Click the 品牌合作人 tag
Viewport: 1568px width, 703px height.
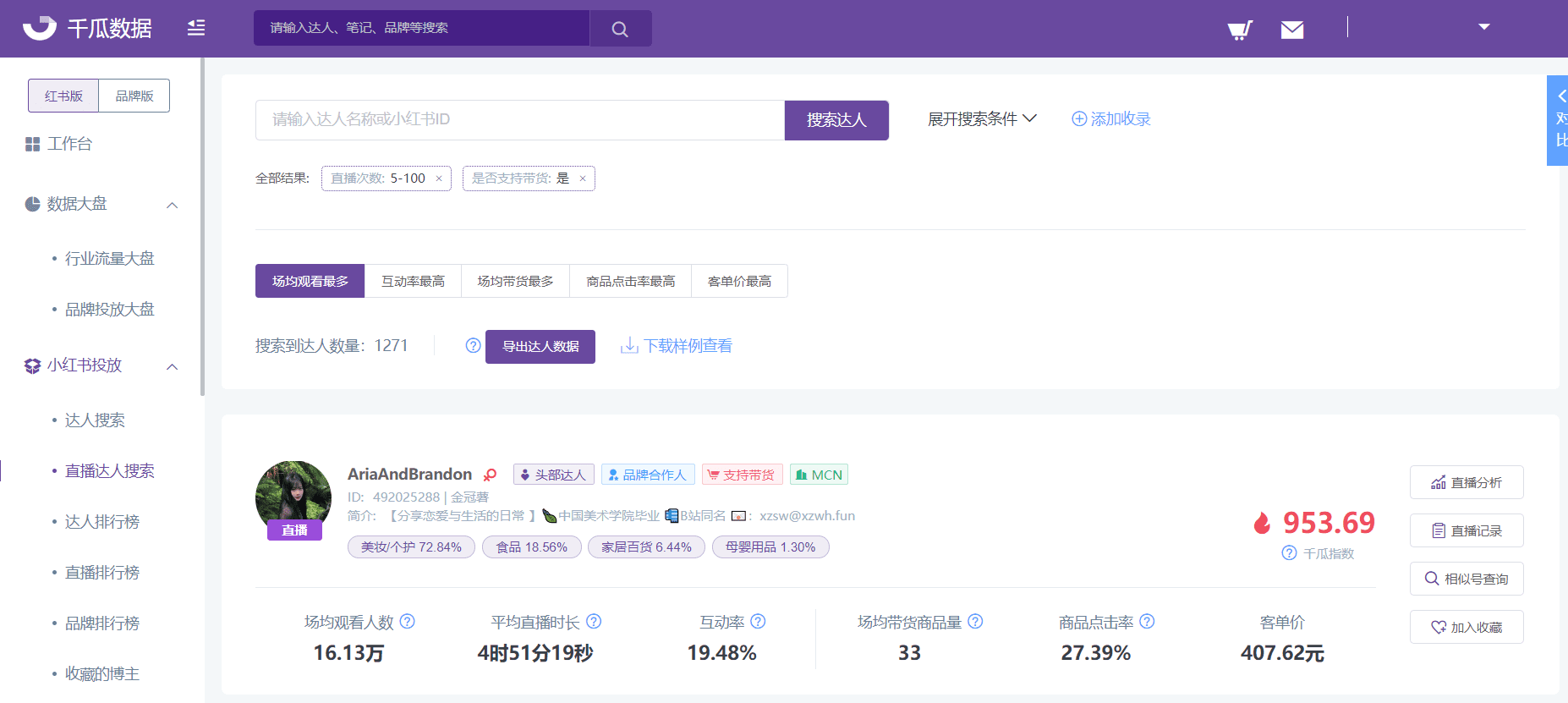point(648,475)
